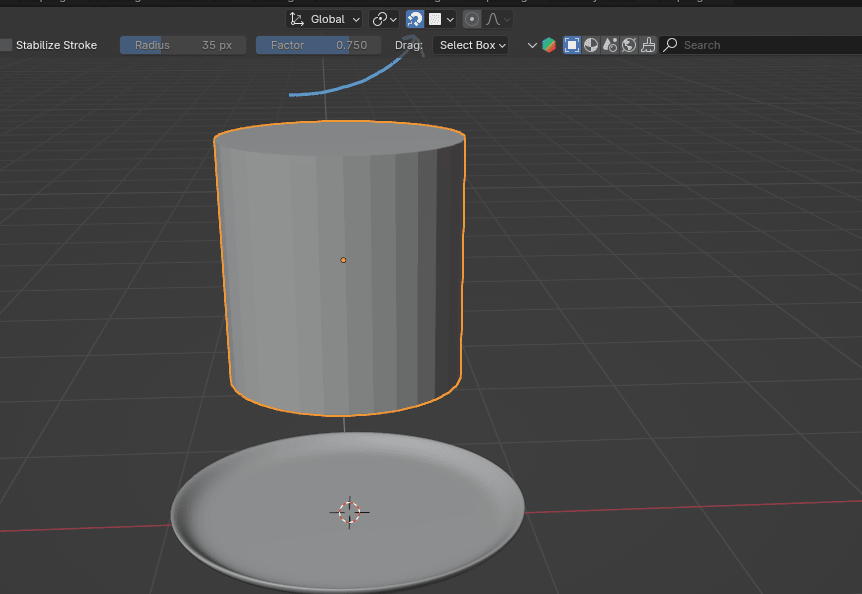Click the icon immediately left of search field
The height and width of the screenshot is (594, 862).
[648, 45]
